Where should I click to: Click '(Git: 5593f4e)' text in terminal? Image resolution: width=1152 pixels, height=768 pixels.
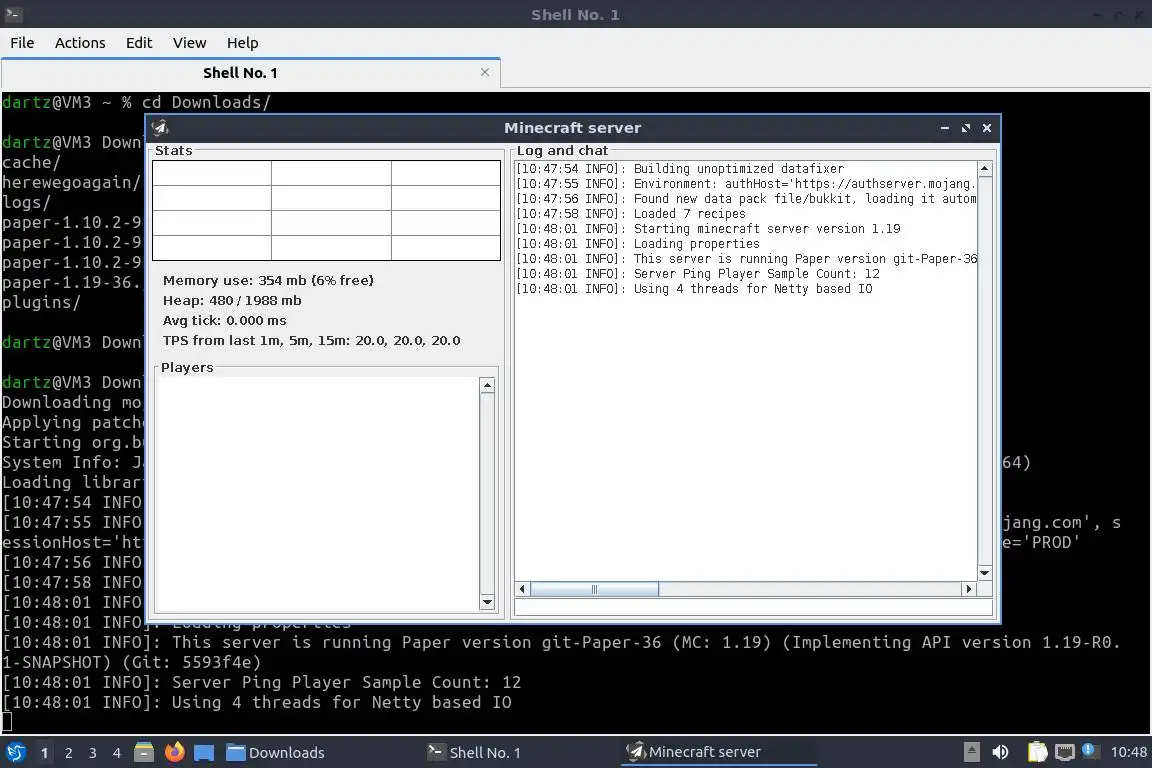pos(191,662)
